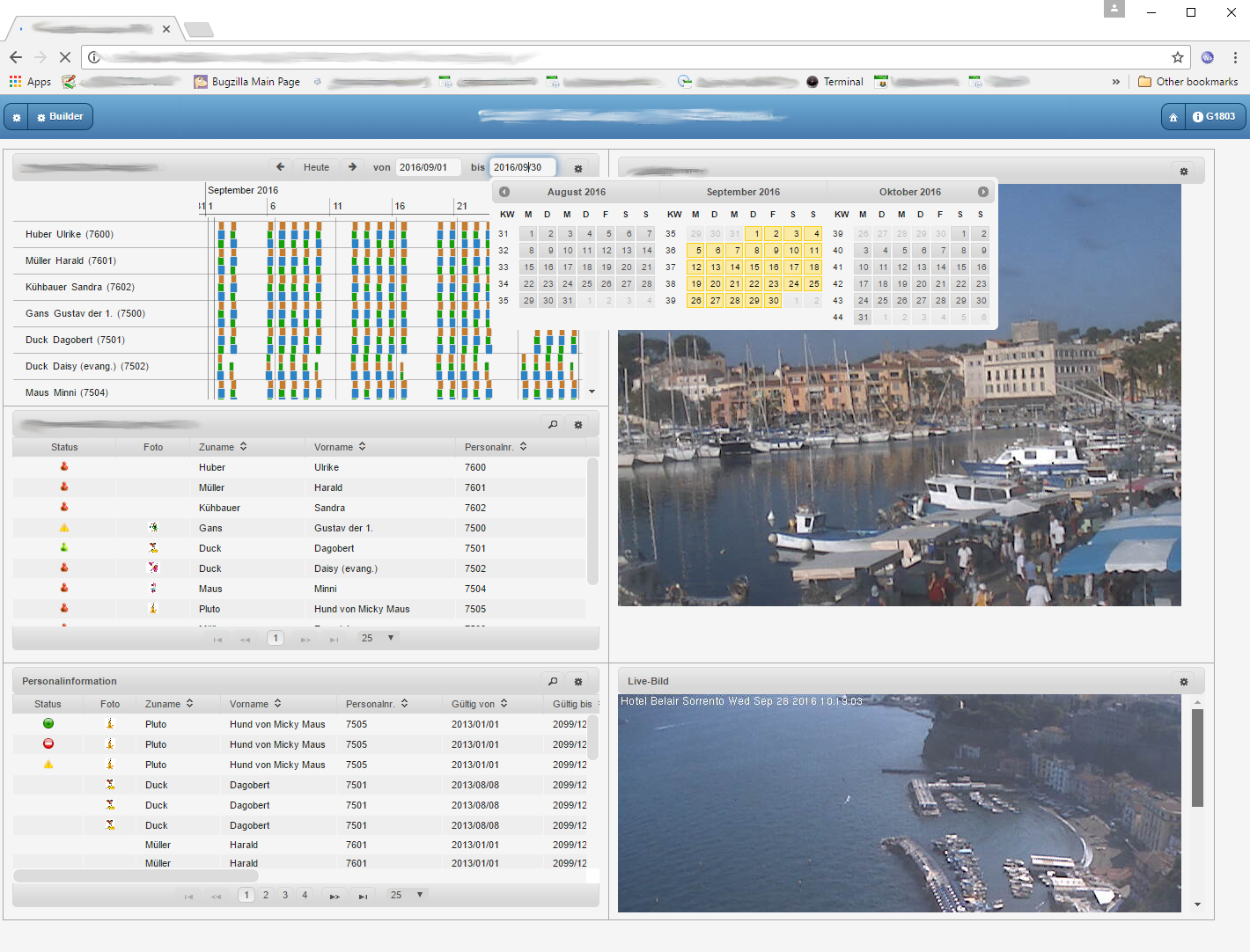Expand the hidden bookmarks chevron
The width and height of the screenshot is (1250, 952).
(x=1116, y=82)
